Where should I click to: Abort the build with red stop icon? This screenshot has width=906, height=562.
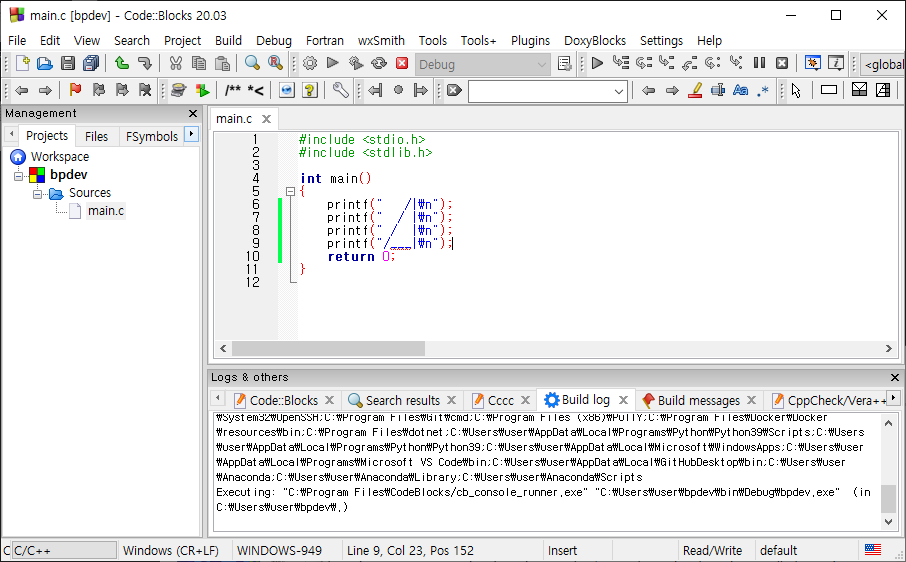pos(402,63)
